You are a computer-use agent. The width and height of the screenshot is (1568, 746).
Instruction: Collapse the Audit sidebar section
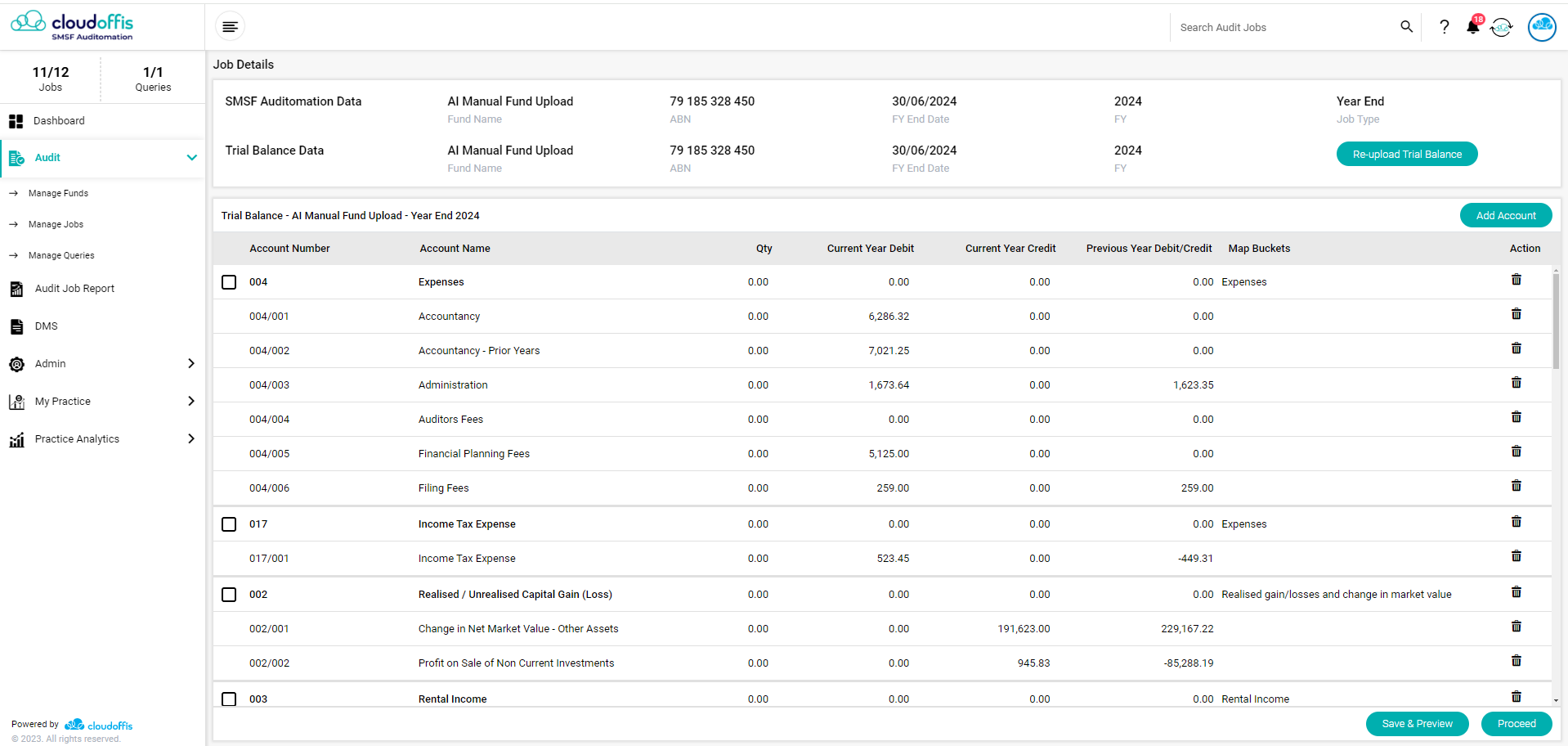point(191,158)
